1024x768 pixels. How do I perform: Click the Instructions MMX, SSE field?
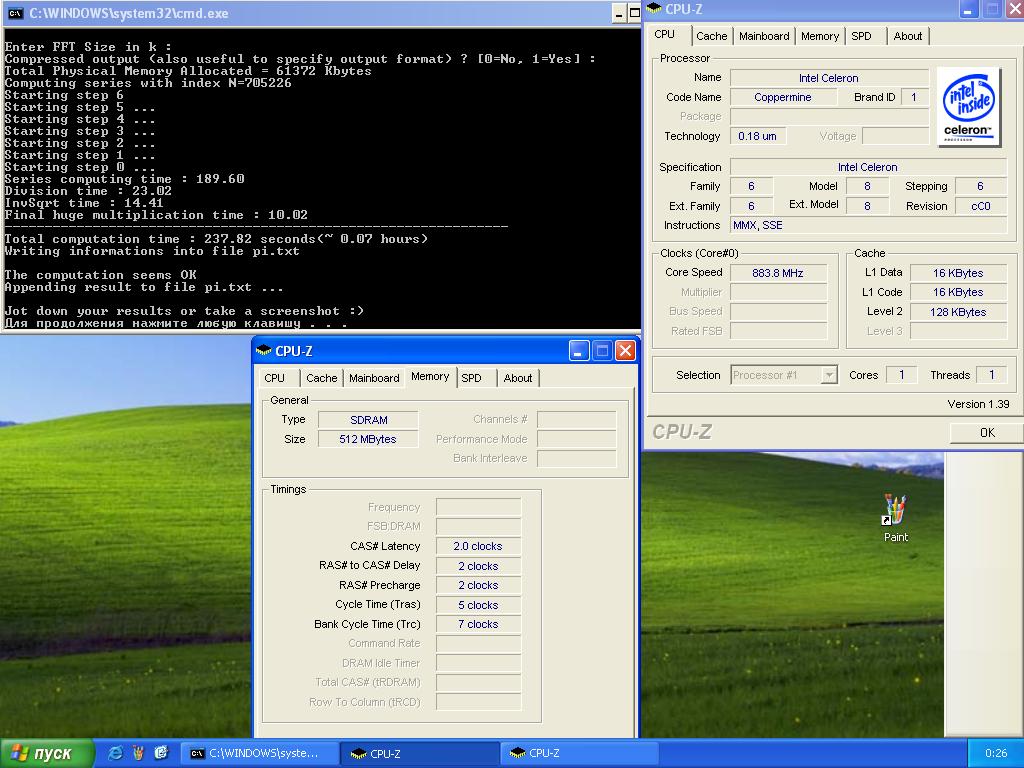[868, 225]
